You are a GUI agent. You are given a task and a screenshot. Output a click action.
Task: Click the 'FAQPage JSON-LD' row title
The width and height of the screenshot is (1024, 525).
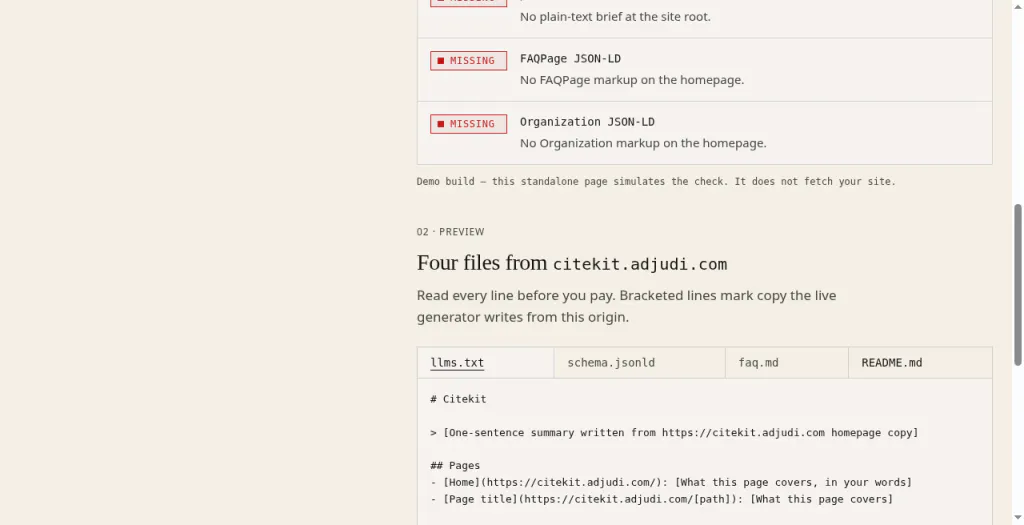(570, 59)
